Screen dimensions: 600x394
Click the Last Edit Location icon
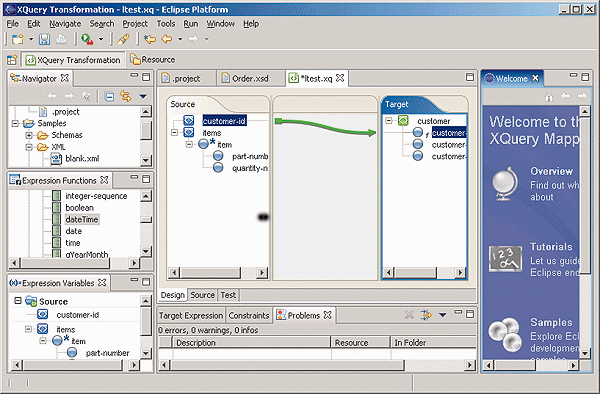pyautogui.click(x=150, y=39)
